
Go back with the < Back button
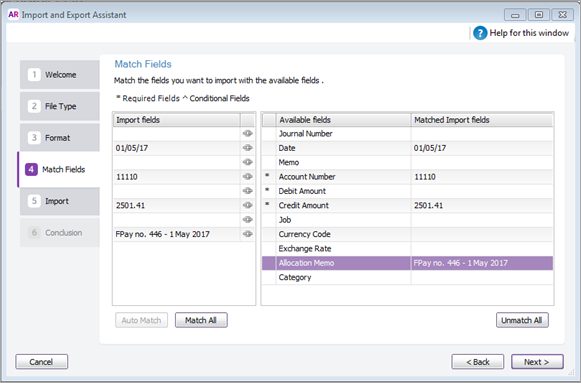point(478,362)
